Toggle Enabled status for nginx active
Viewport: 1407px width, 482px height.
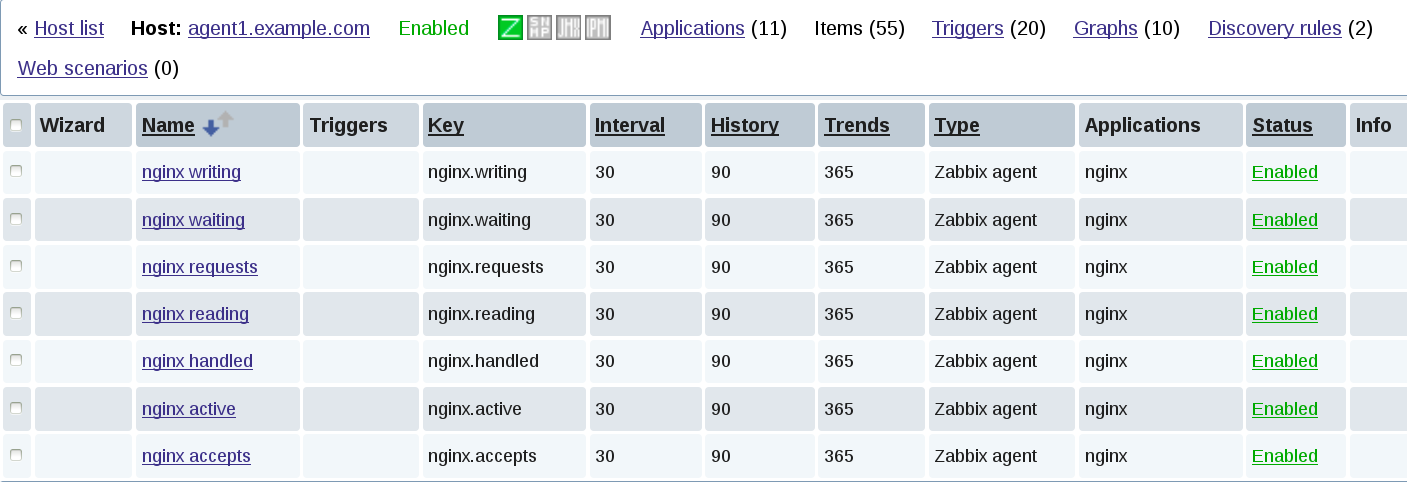[x=1284, y=408]
